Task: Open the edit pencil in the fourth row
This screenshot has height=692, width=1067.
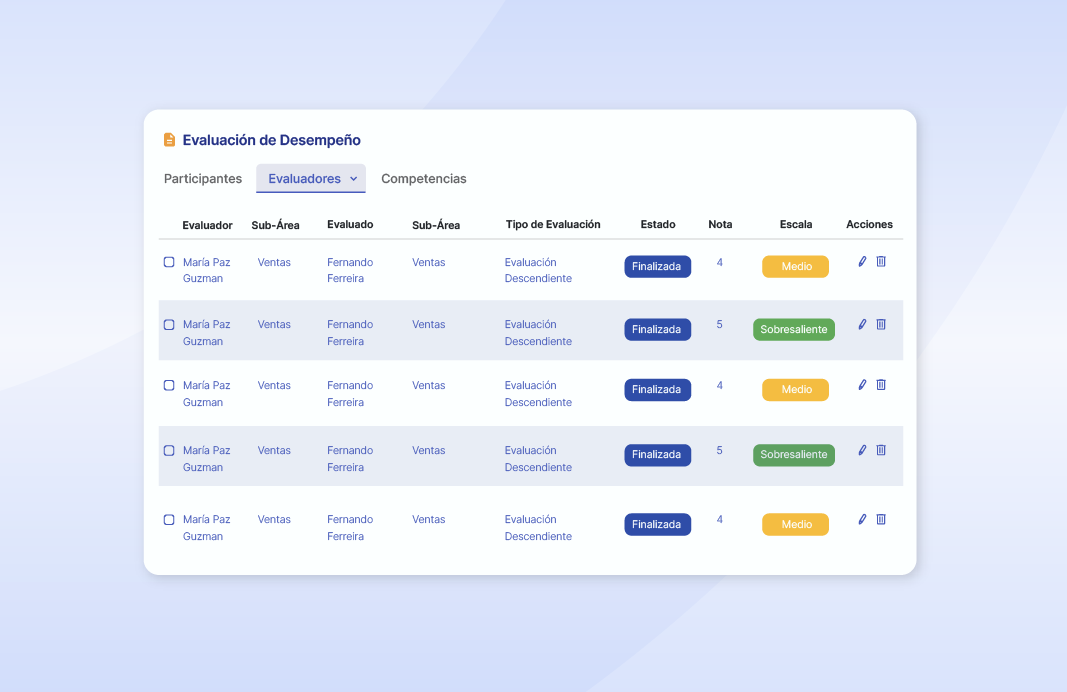Action: (x=862, y=450)
